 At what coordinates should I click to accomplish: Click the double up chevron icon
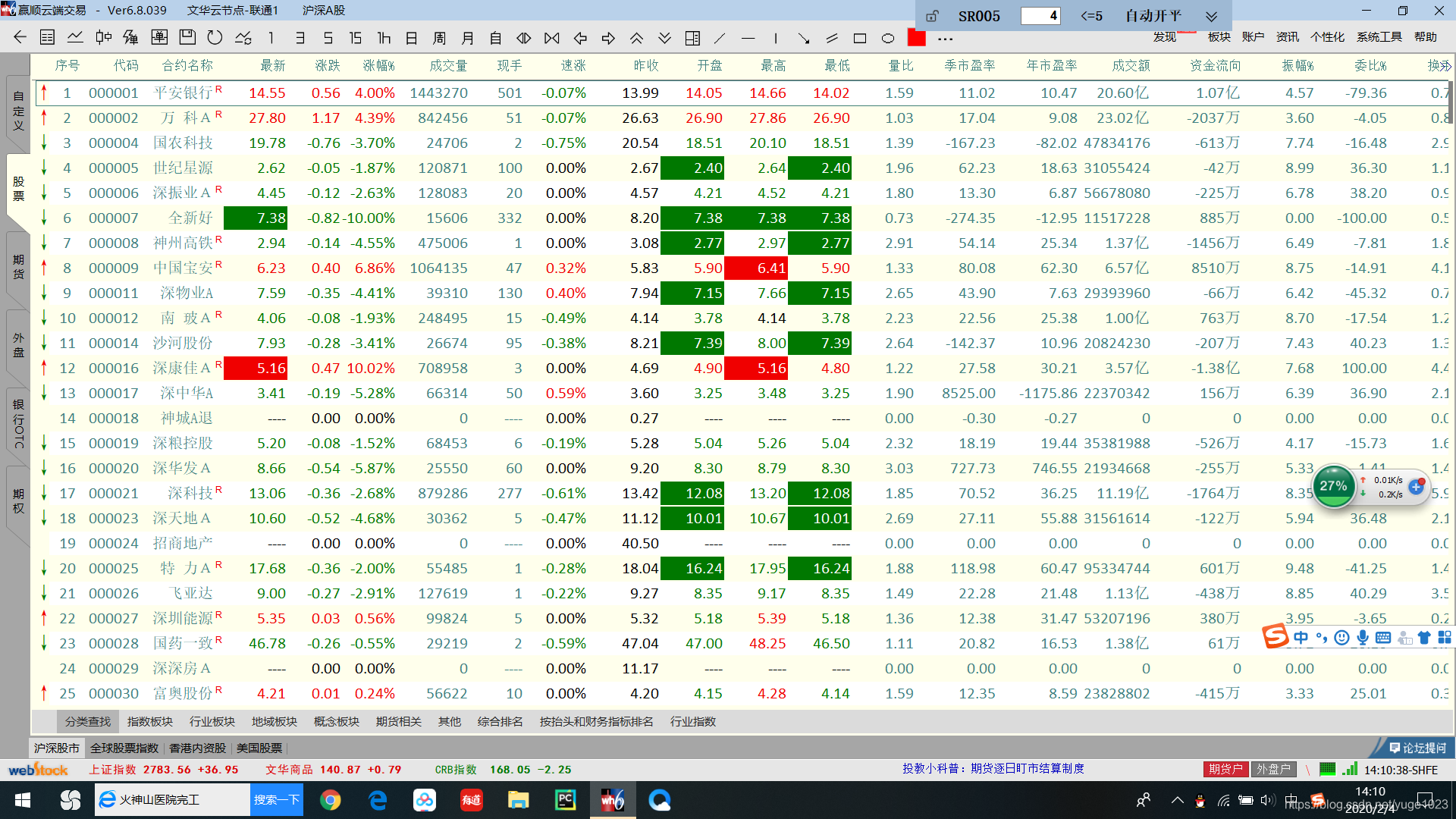(636, 38)
